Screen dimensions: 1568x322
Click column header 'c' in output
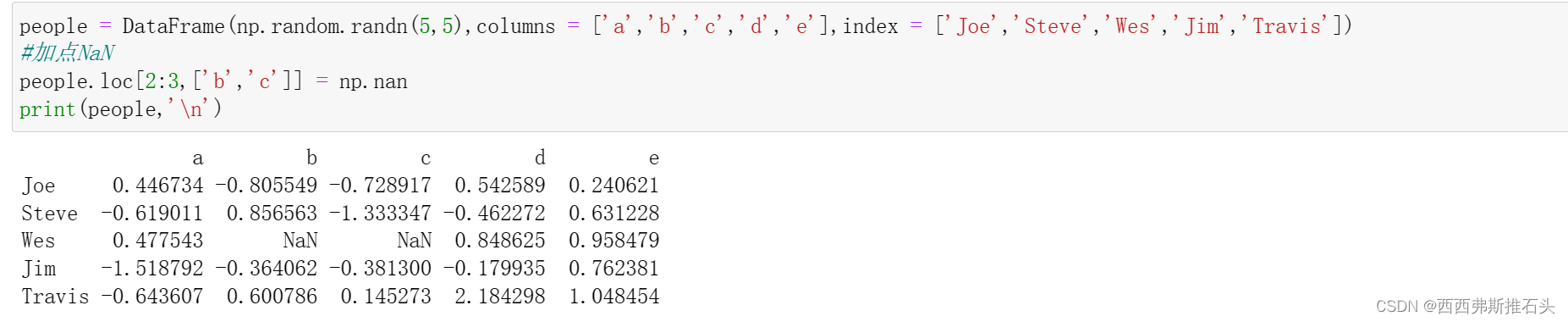click(x=426, y=158)
